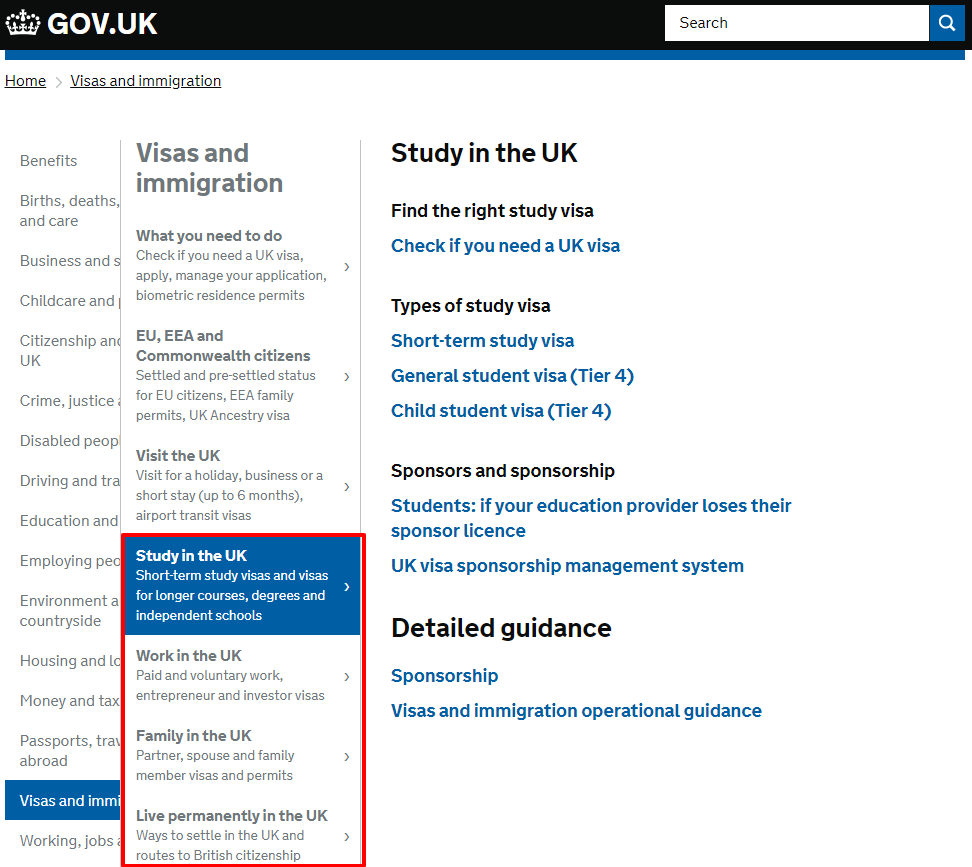This screenshot has width=972, height=867.
Task: Open Child student visa (Tier 4) link
Action: [501, 411]
